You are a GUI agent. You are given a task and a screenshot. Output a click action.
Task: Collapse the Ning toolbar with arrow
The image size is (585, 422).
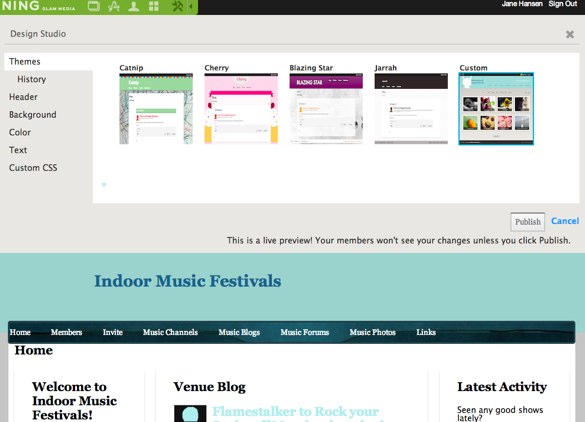tap(191, 6)
